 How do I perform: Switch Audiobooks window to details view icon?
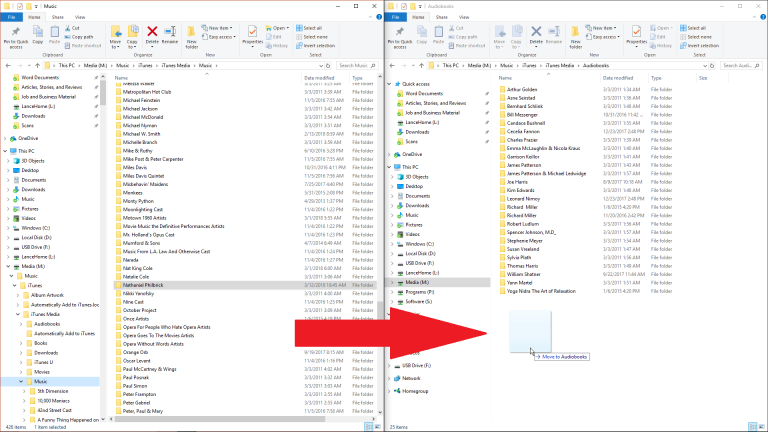752,427
